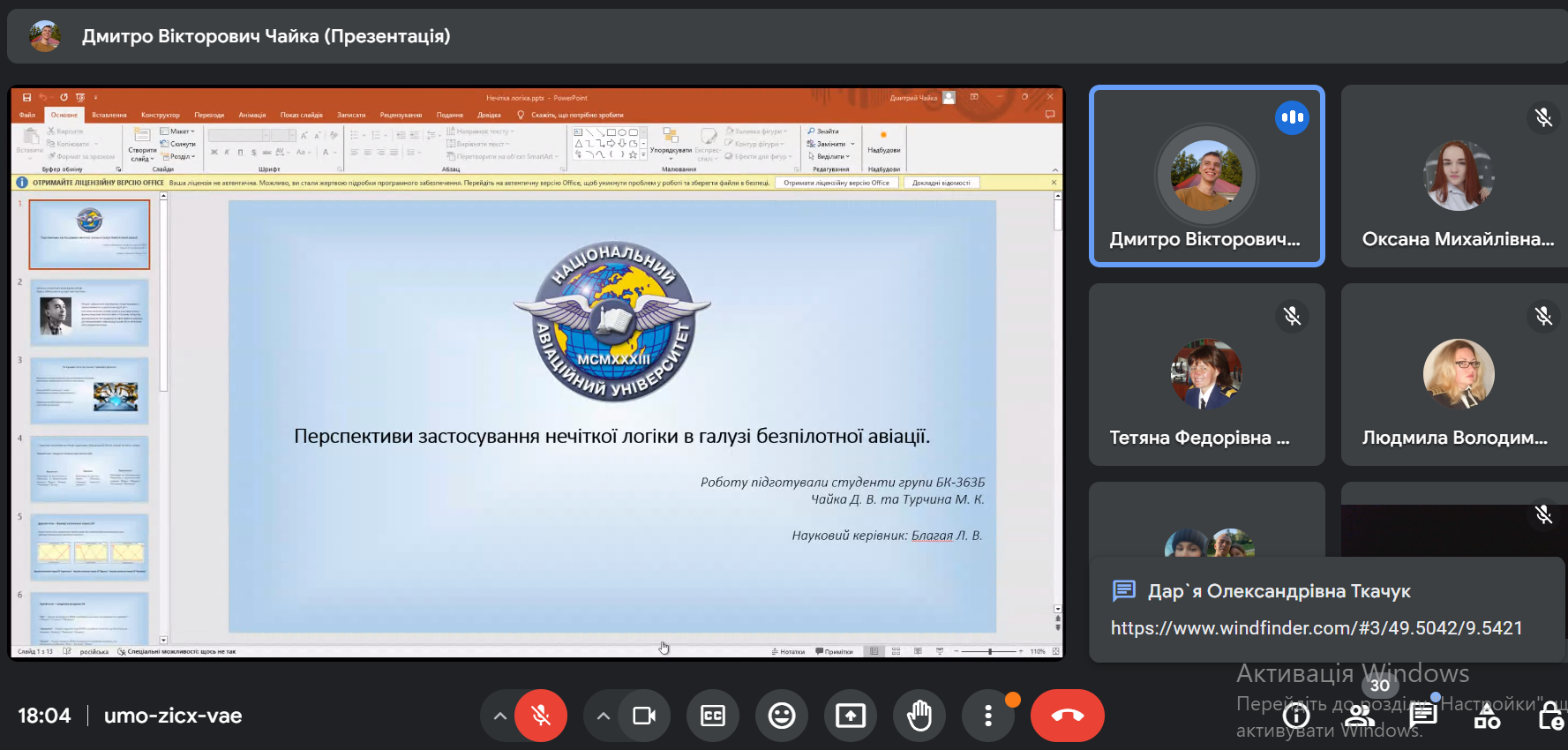Switch to the Подання ribbon tab
This screenshot has height=750, width=1568.
pos(450,115)
